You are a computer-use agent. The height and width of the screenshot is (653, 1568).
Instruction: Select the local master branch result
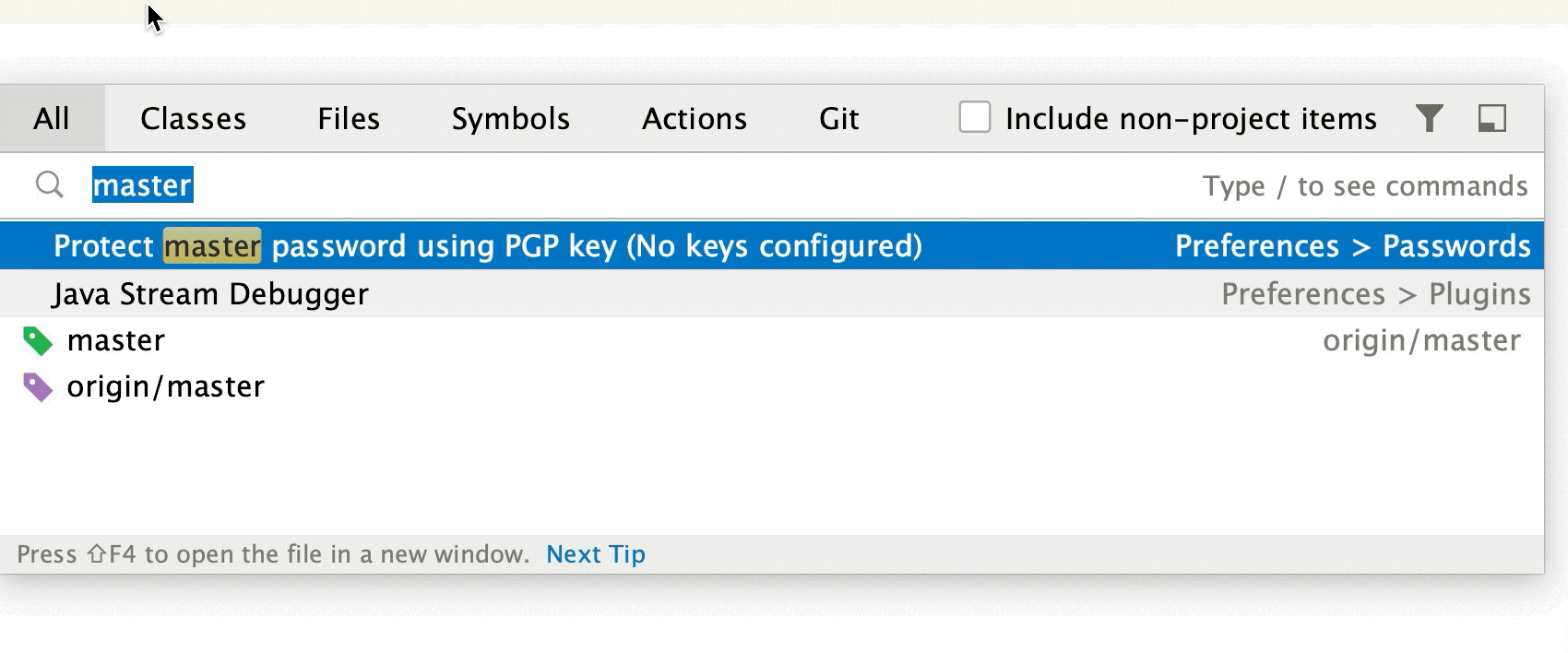[x=116, y=339]
